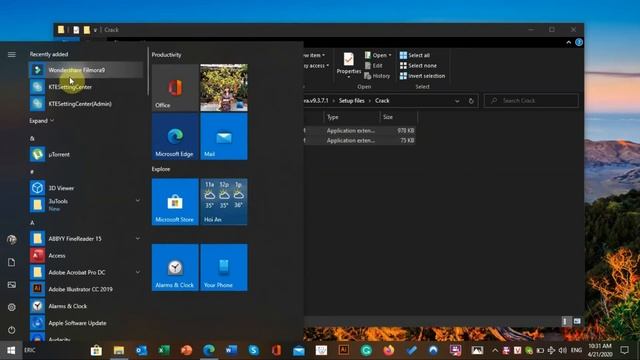Show hidden system tray icons
The width and height of the screenshot is (640, 360).
tap(495, 350)
